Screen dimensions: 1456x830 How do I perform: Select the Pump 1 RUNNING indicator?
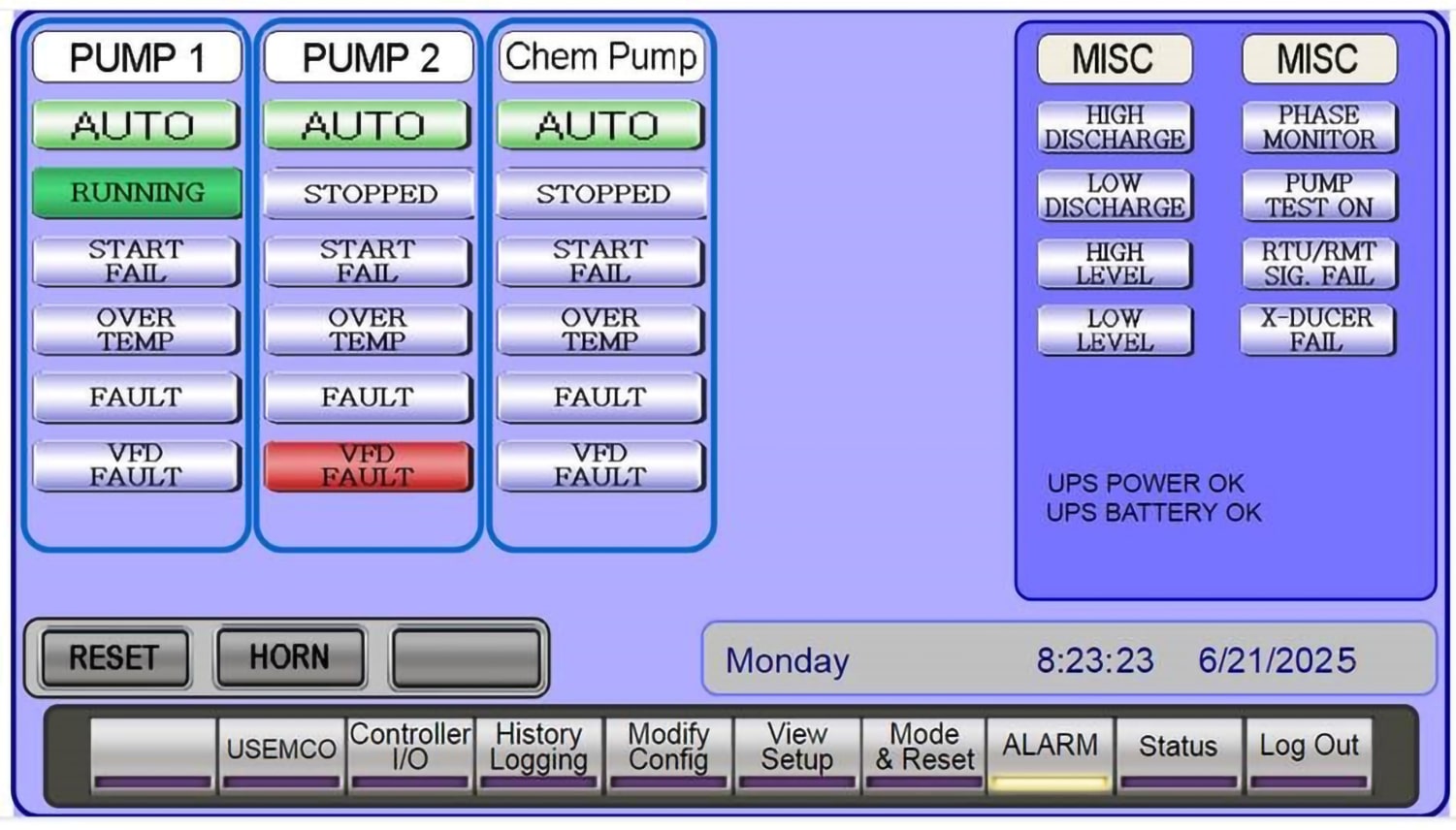(x=137, y=192)
